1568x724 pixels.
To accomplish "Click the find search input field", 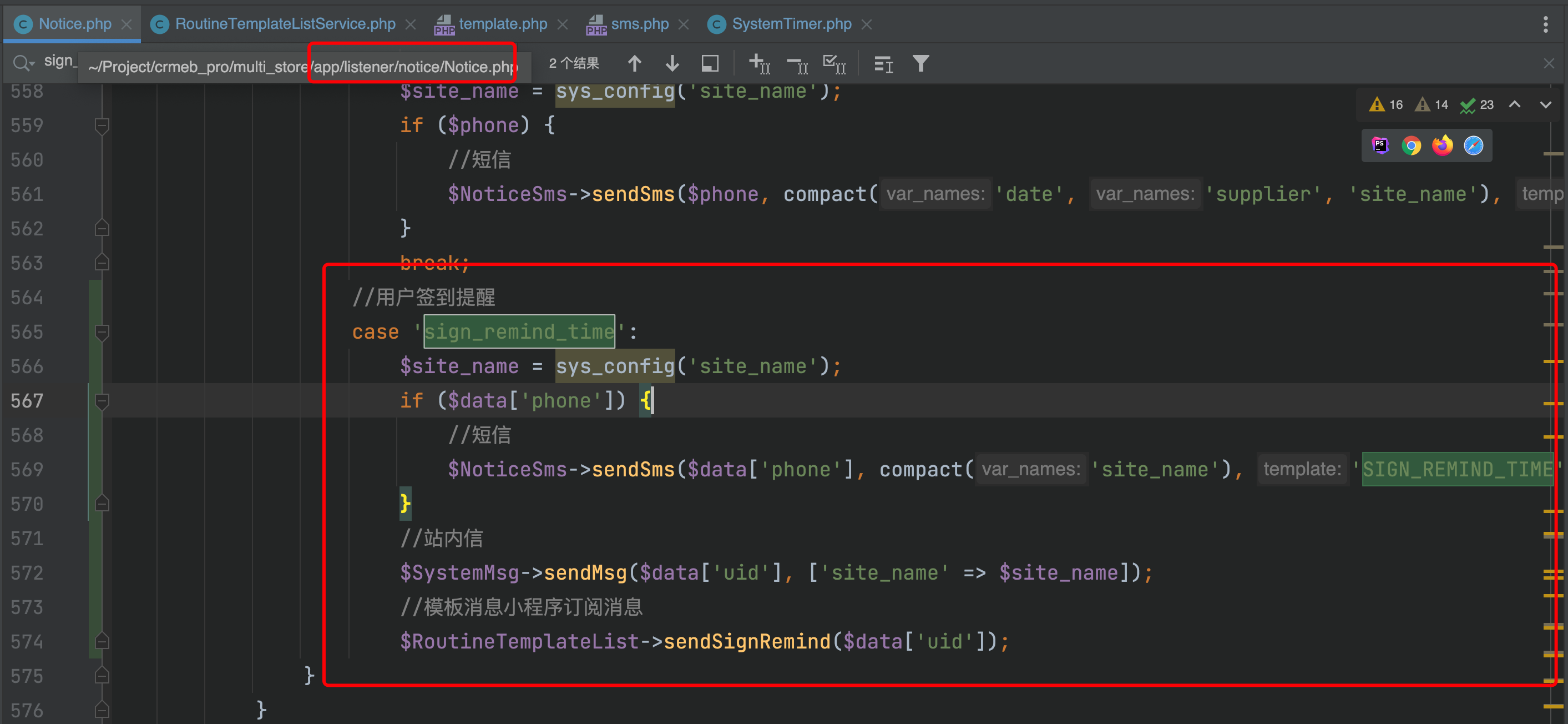I will click(x=61, y=62).
